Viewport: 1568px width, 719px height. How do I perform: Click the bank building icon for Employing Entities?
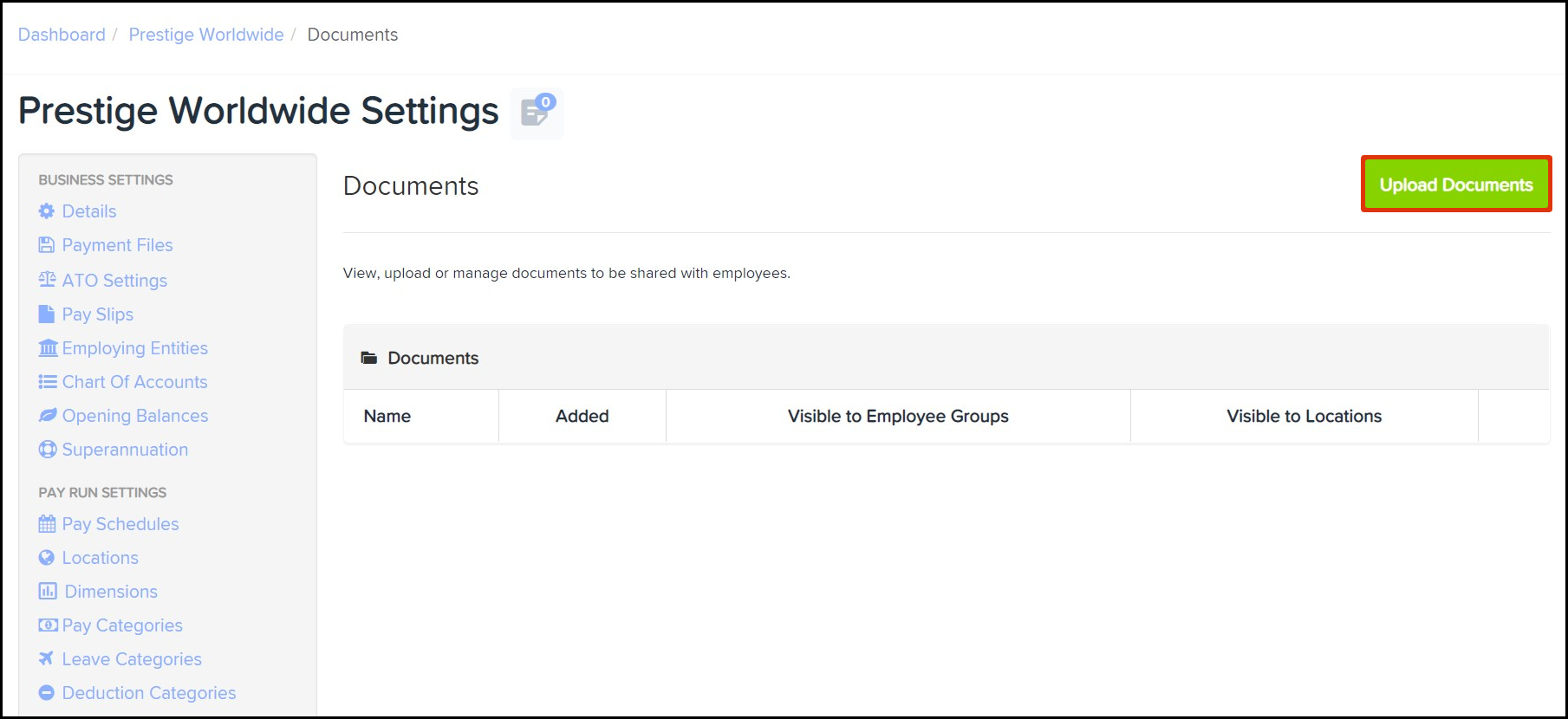coord(49,348)
